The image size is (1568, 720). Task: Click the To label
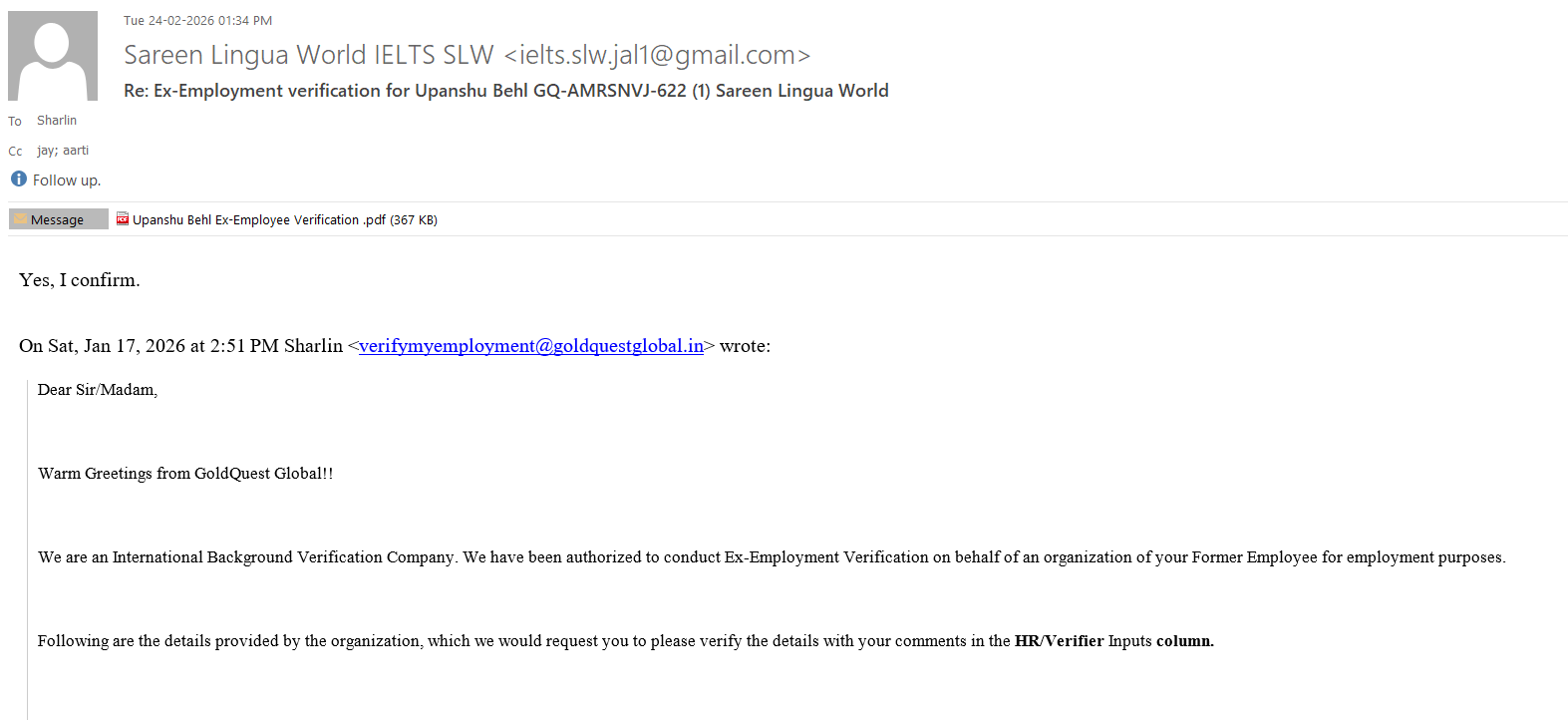point(15,122)
